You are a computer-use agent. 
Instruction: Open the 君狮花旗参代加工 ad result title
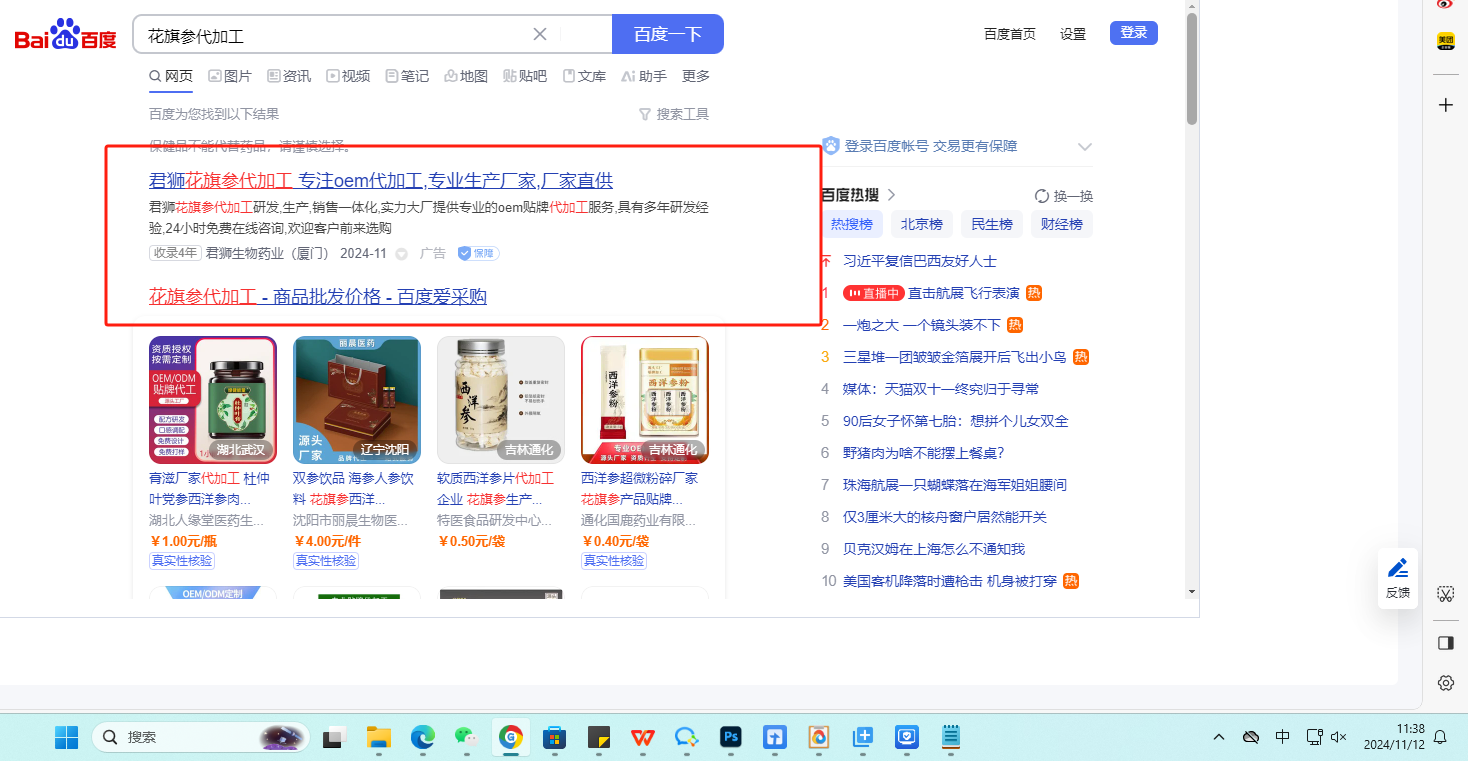(x=381, y=181)
